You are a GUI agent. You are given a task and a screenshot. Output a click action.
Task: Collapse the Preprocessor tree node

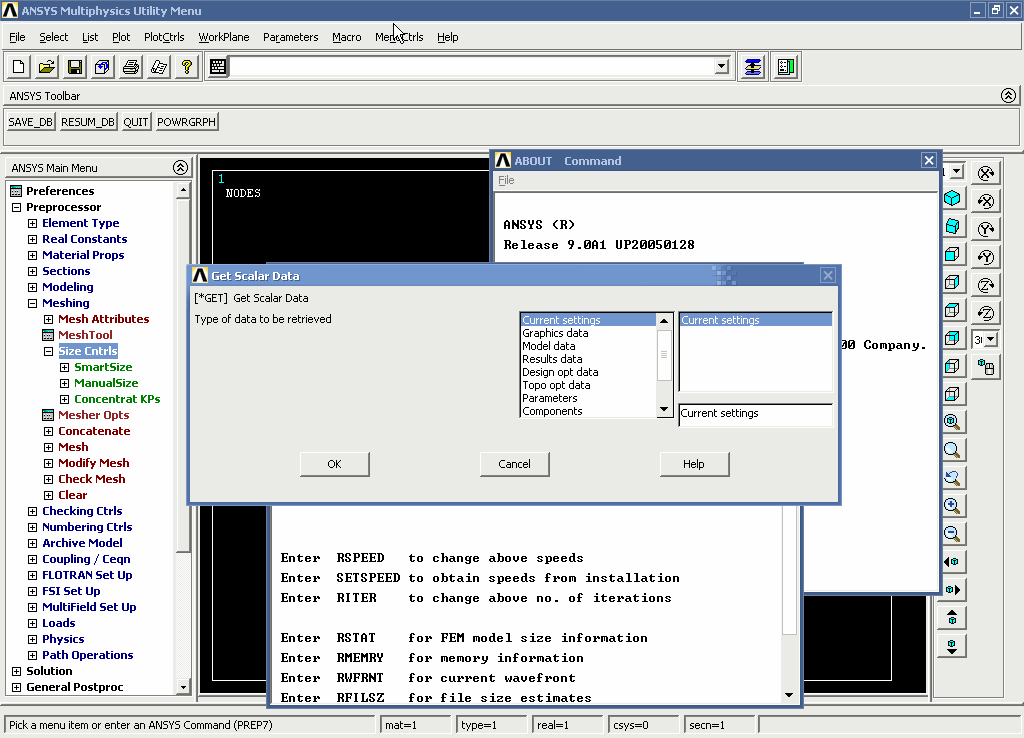coord(16,207)
